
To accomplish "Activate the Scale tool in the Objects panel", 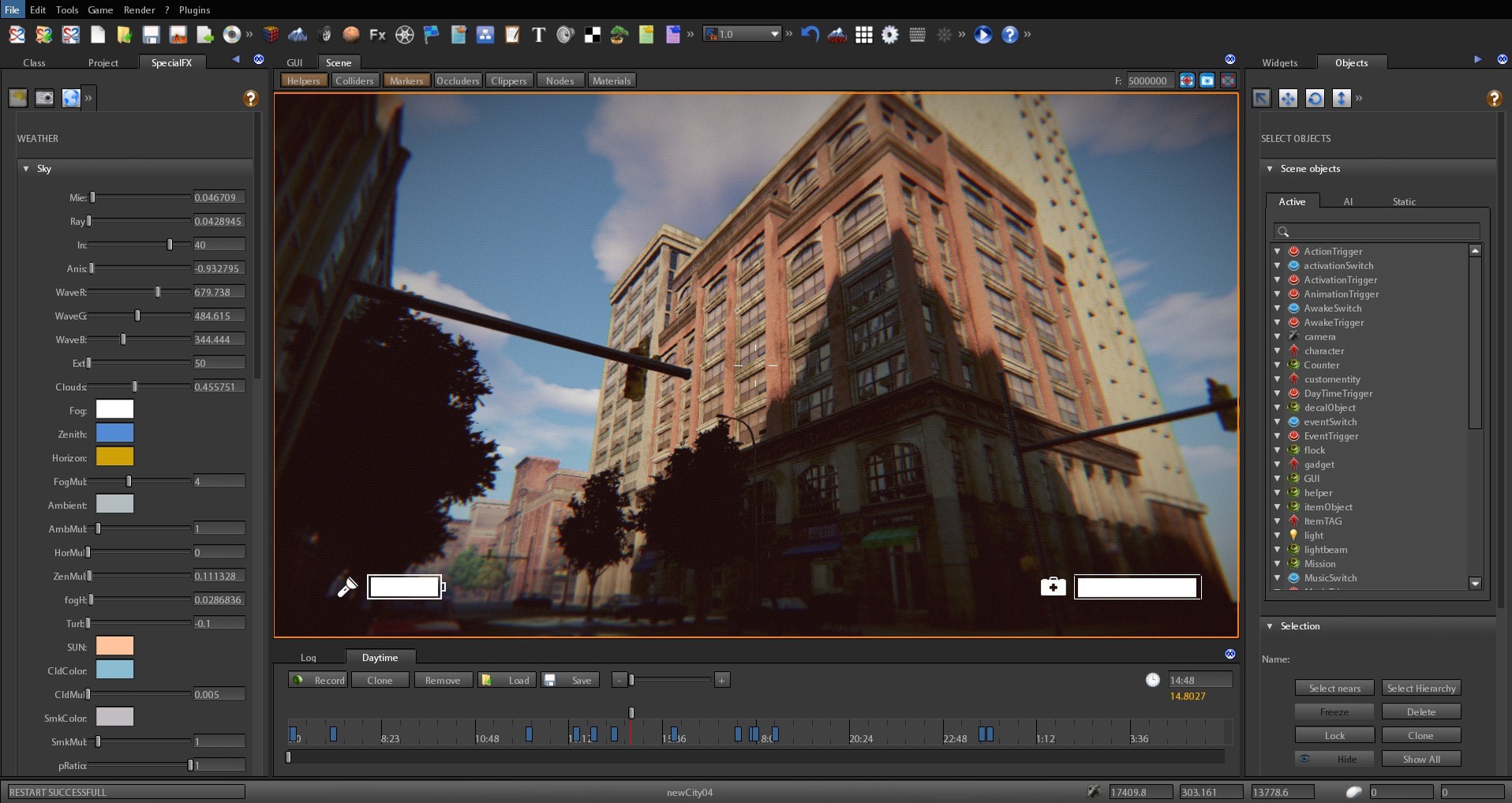I will click(1341, 98).
